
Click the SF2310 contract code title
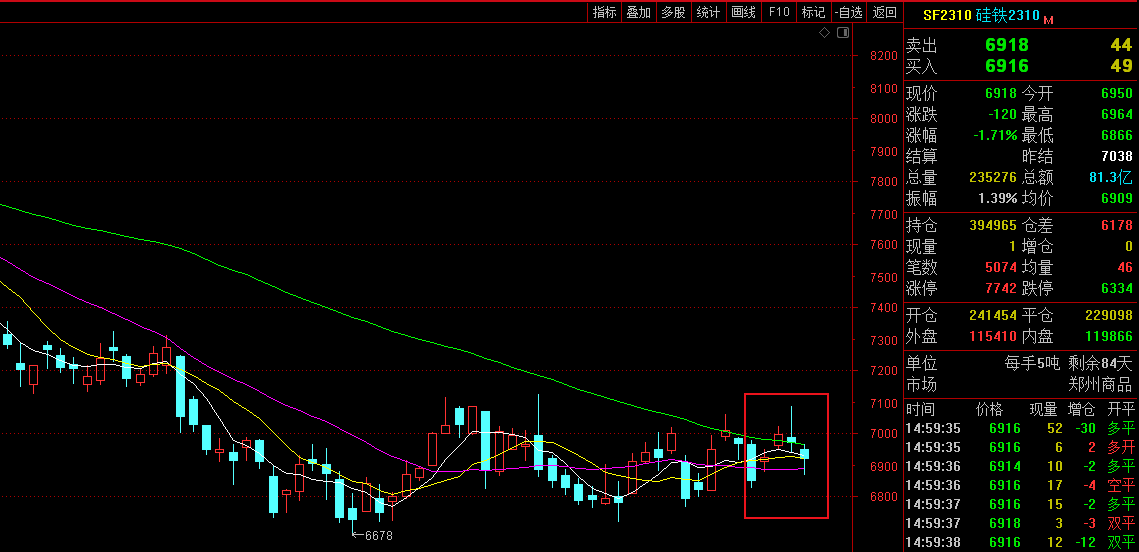click(x=946, y=15)
